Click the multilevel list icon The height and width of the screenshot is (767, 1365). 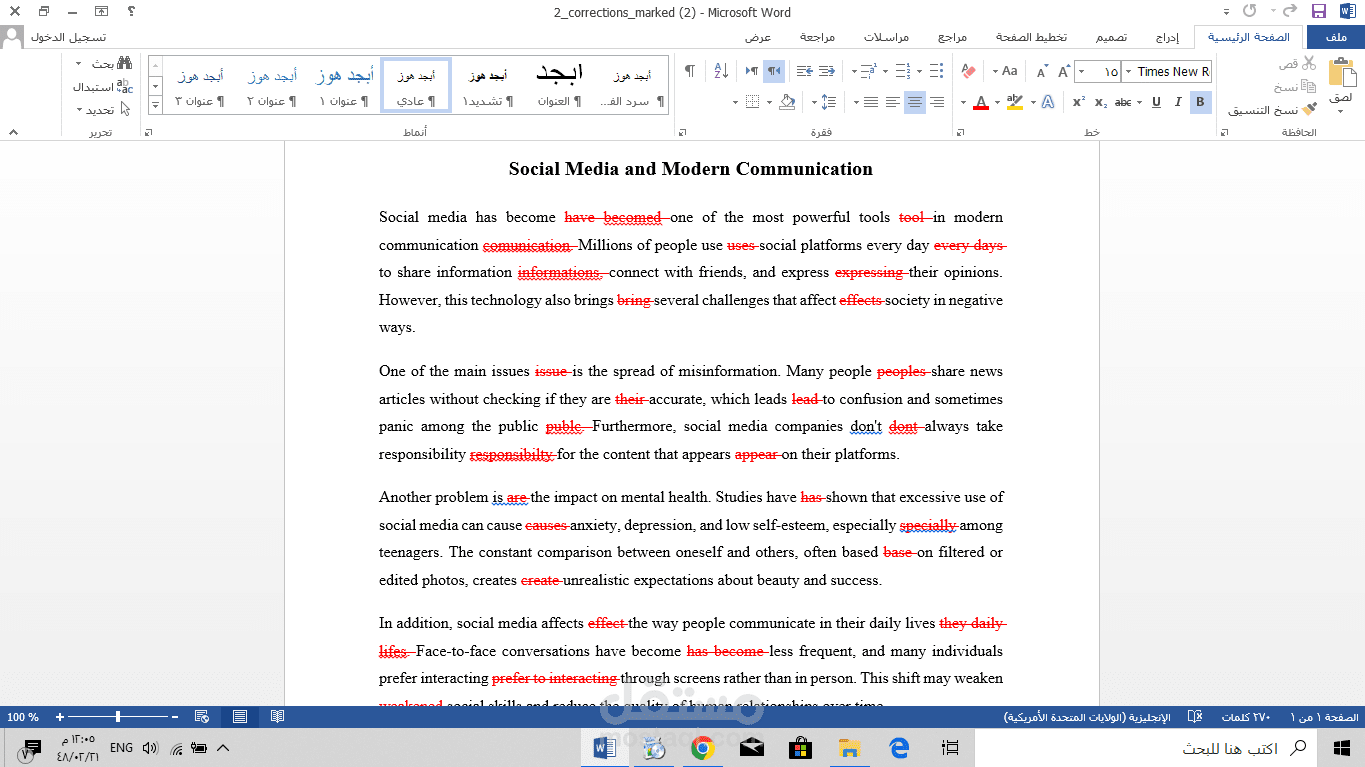[x=868, y=71]
